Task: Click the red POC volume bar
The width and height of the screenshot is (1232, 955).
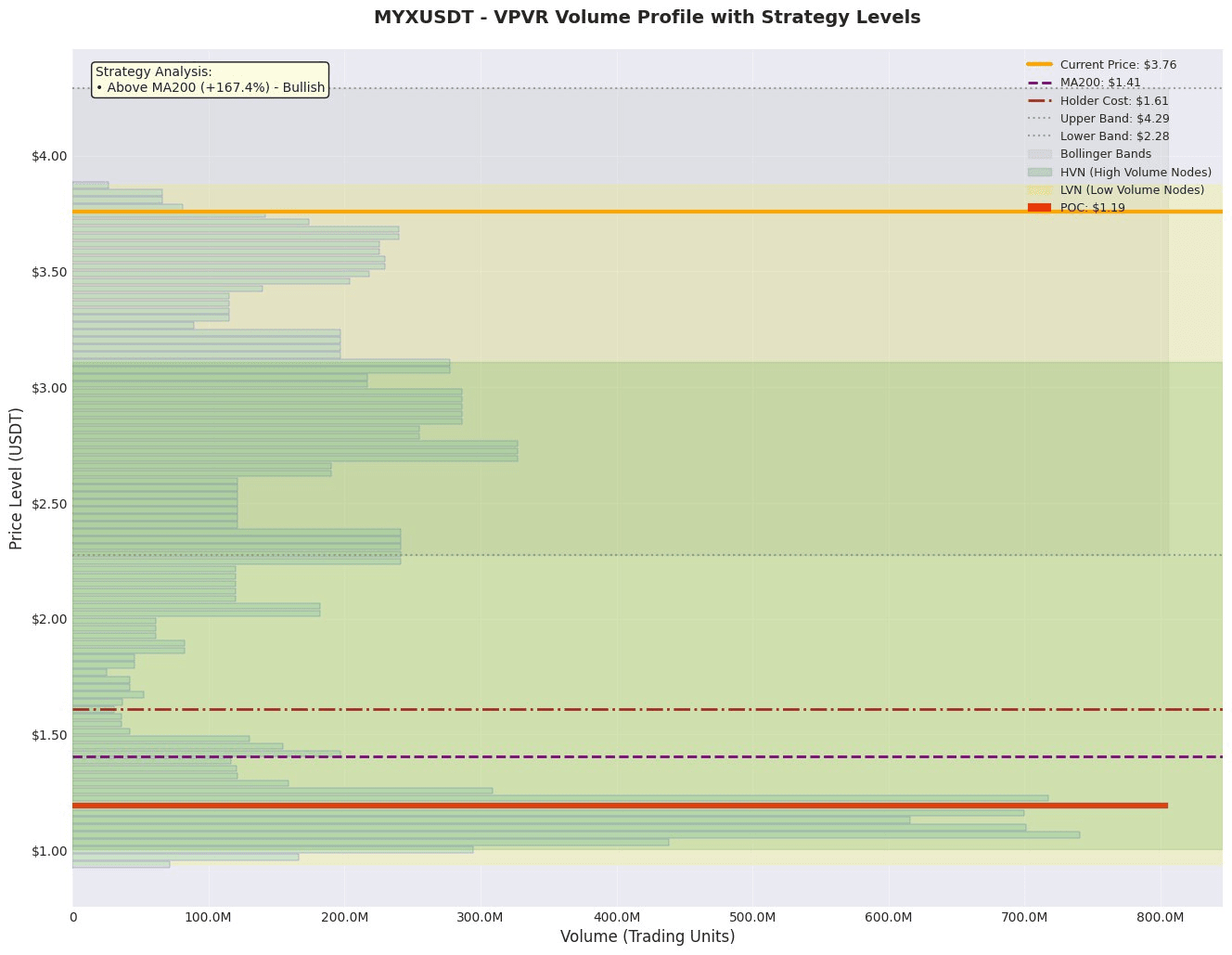Action: pyautogui.click(x=620, y=806)
